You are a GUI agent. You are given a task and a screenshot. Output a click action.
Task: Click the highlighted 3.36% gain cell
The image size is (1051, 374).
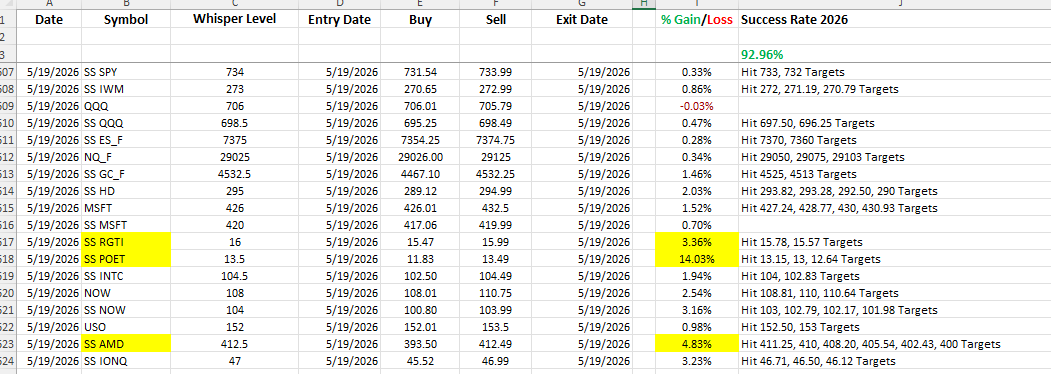697,242
